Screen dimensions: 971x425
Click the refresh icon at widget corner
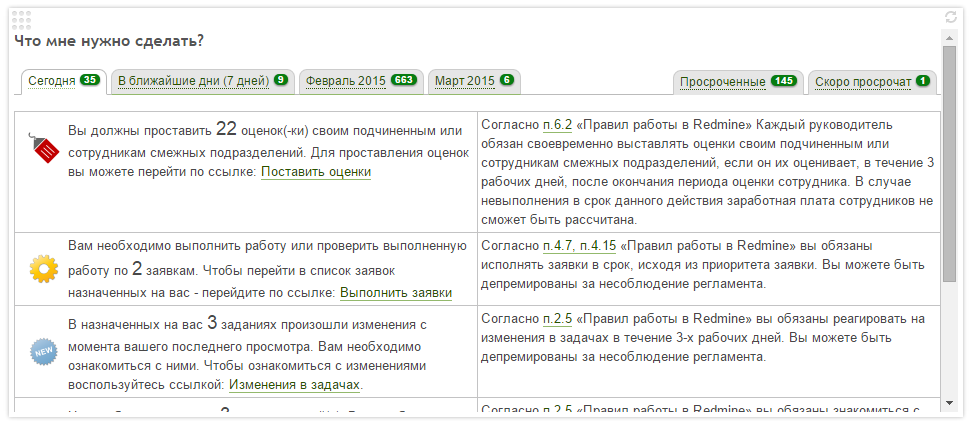951,17
